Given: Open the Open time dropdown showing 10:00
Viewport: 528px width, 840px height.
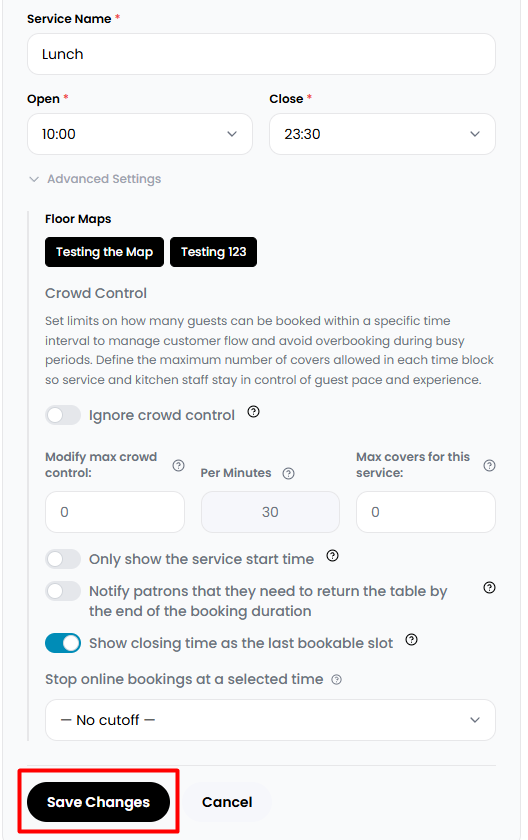Looking at the screenshot, I should 140,134.
